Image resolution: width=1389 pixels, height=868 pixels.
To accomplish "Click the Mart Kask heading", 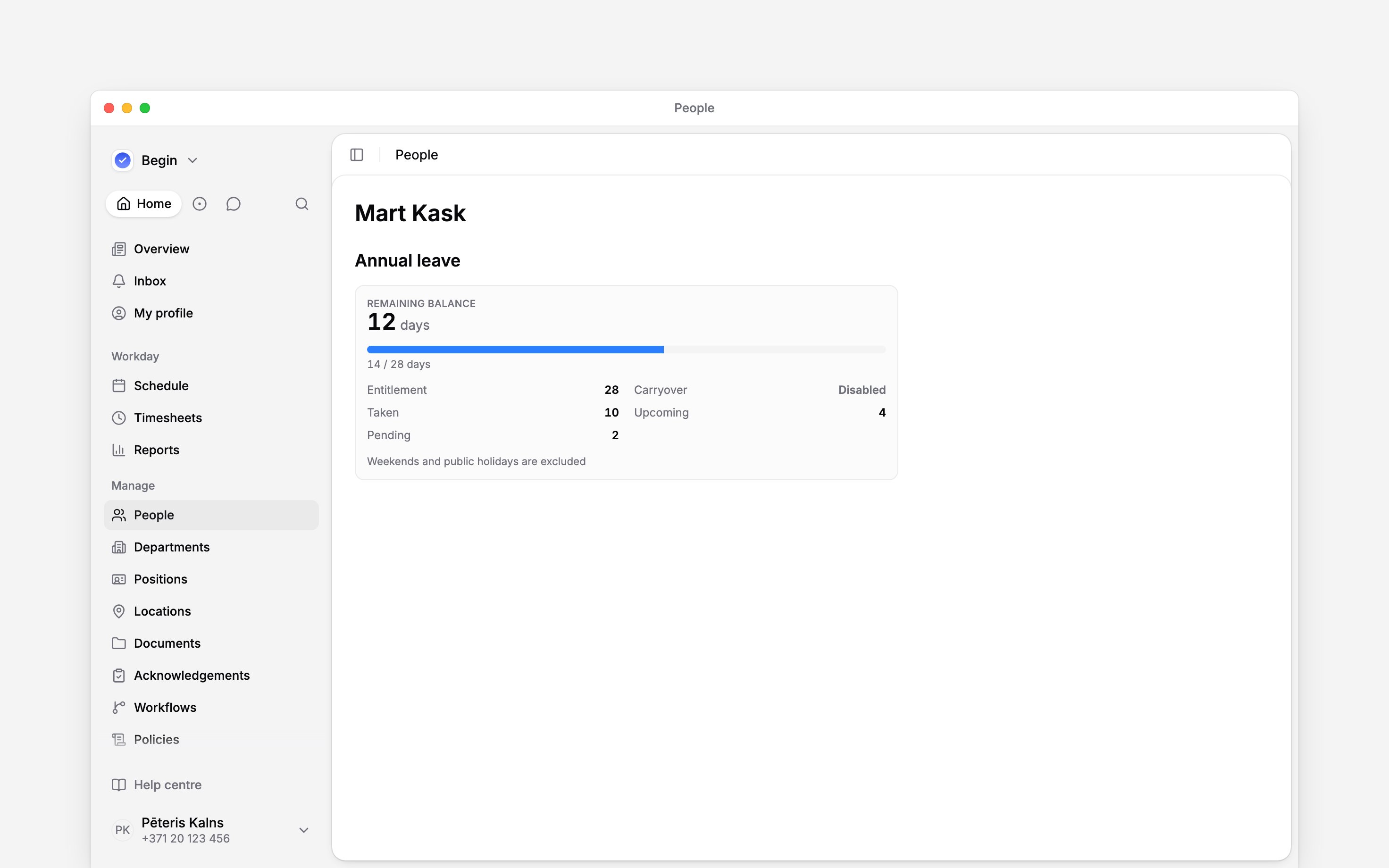I will [x=410, y=213].
